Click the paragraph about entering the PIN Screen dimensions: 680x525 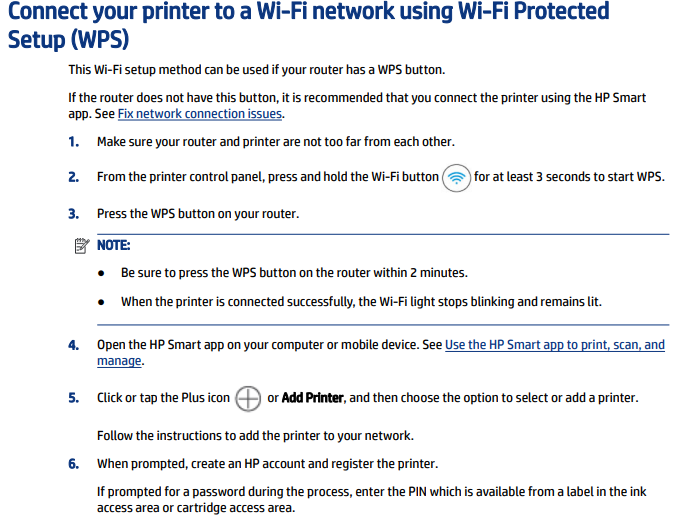point(371,499)
